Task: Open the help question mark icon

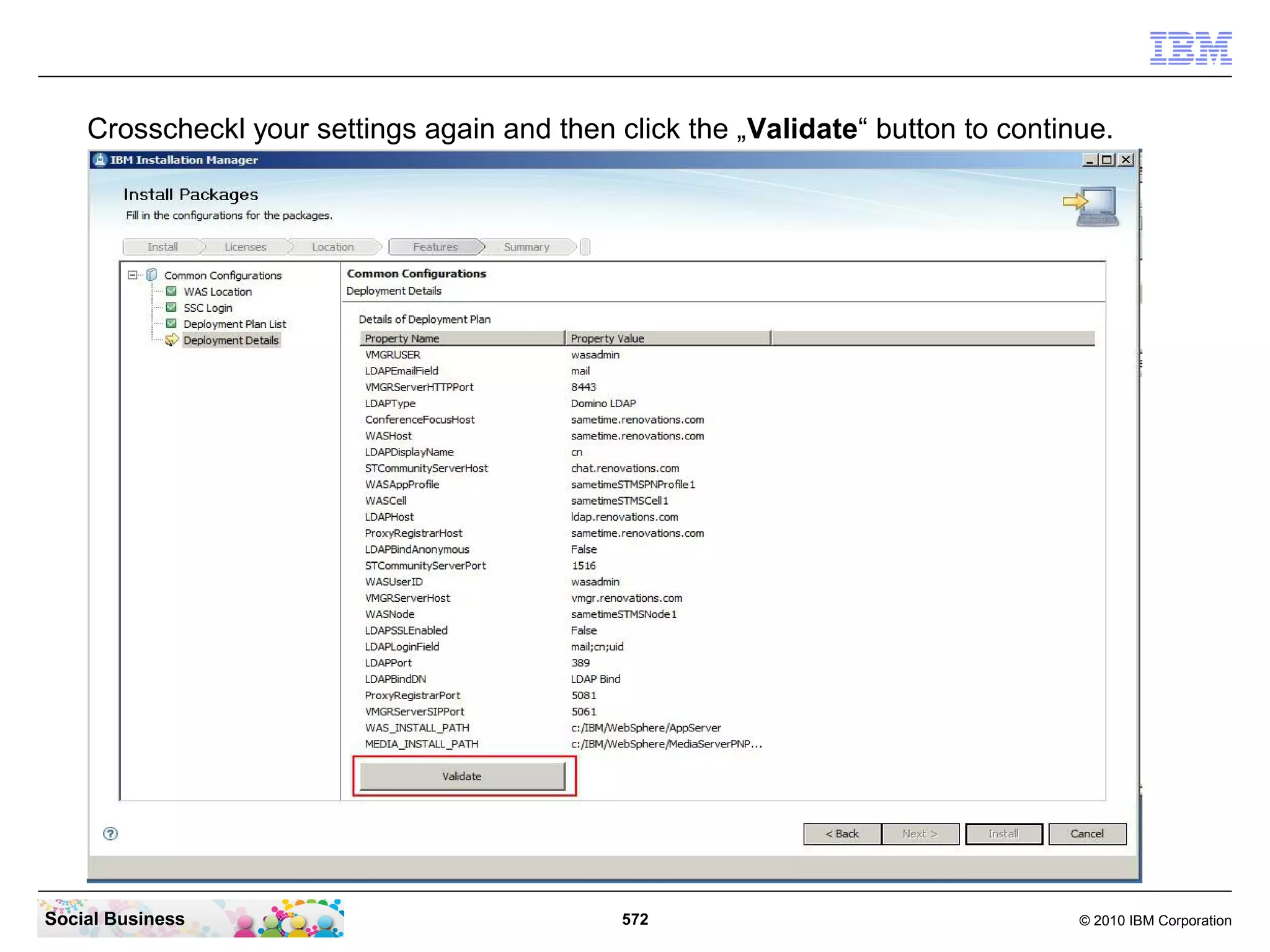Action: click(110, 834)
